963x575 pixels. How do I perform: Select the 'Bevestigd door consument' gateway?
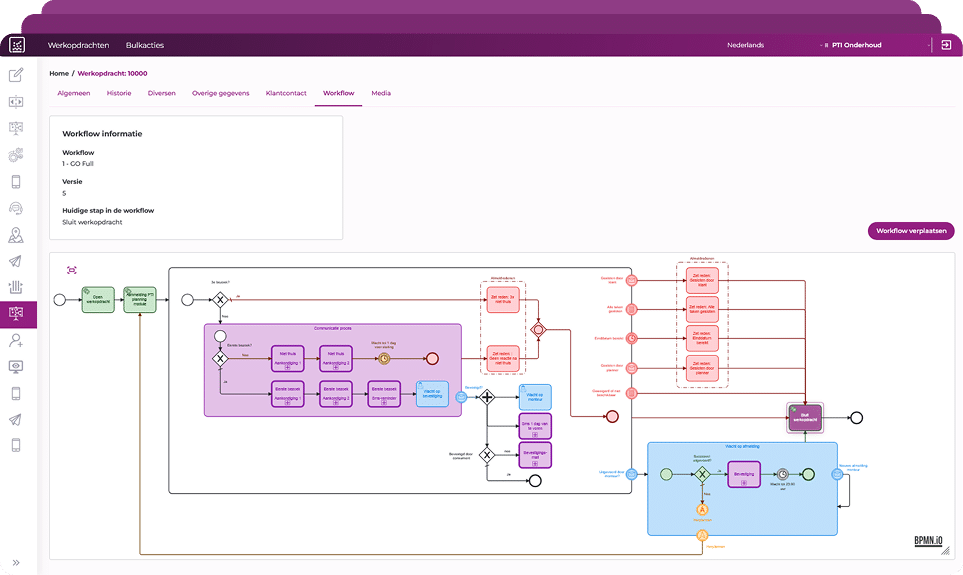pyautogui.click(x=487, y=455)
